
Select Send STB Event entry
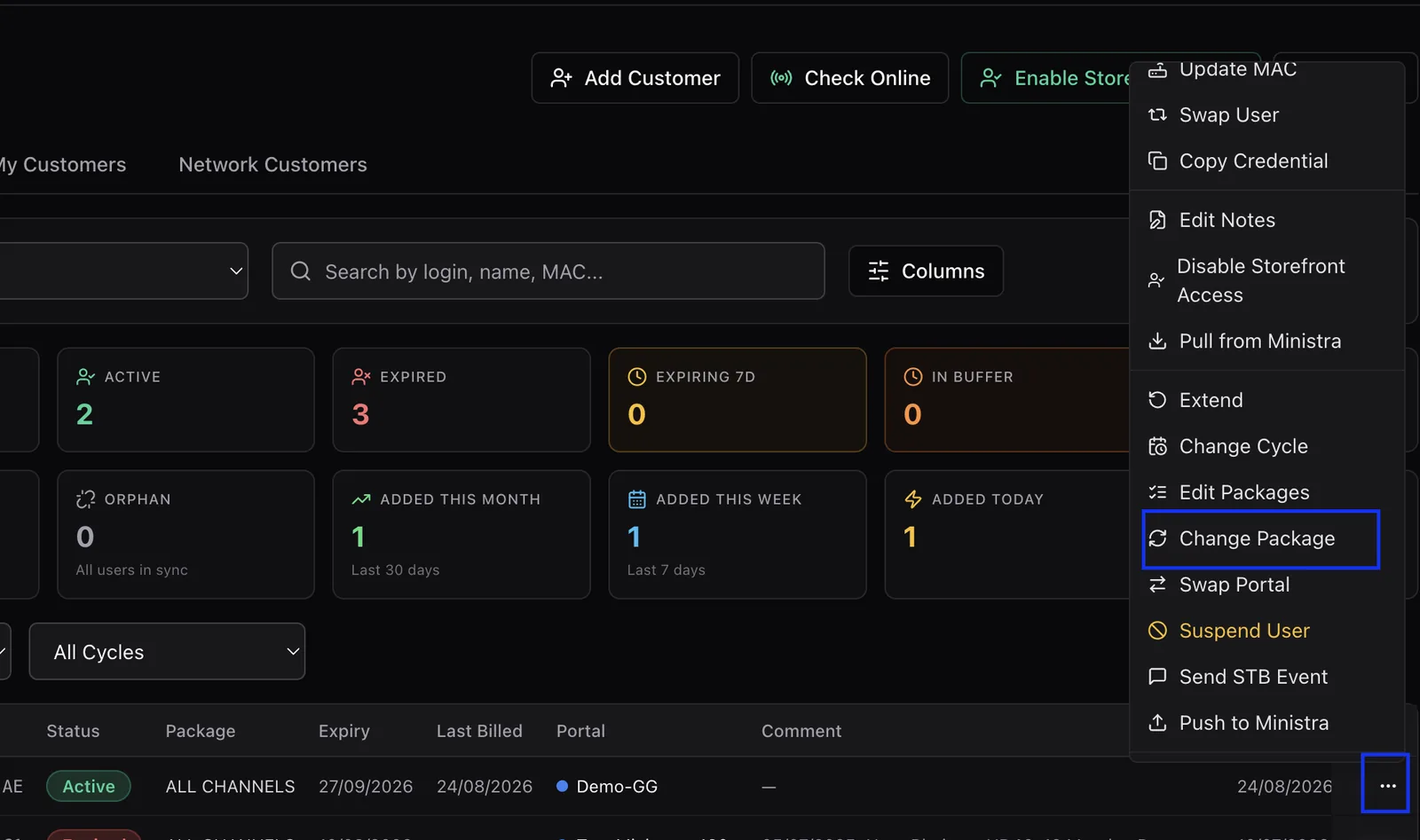click(1266, 677)
